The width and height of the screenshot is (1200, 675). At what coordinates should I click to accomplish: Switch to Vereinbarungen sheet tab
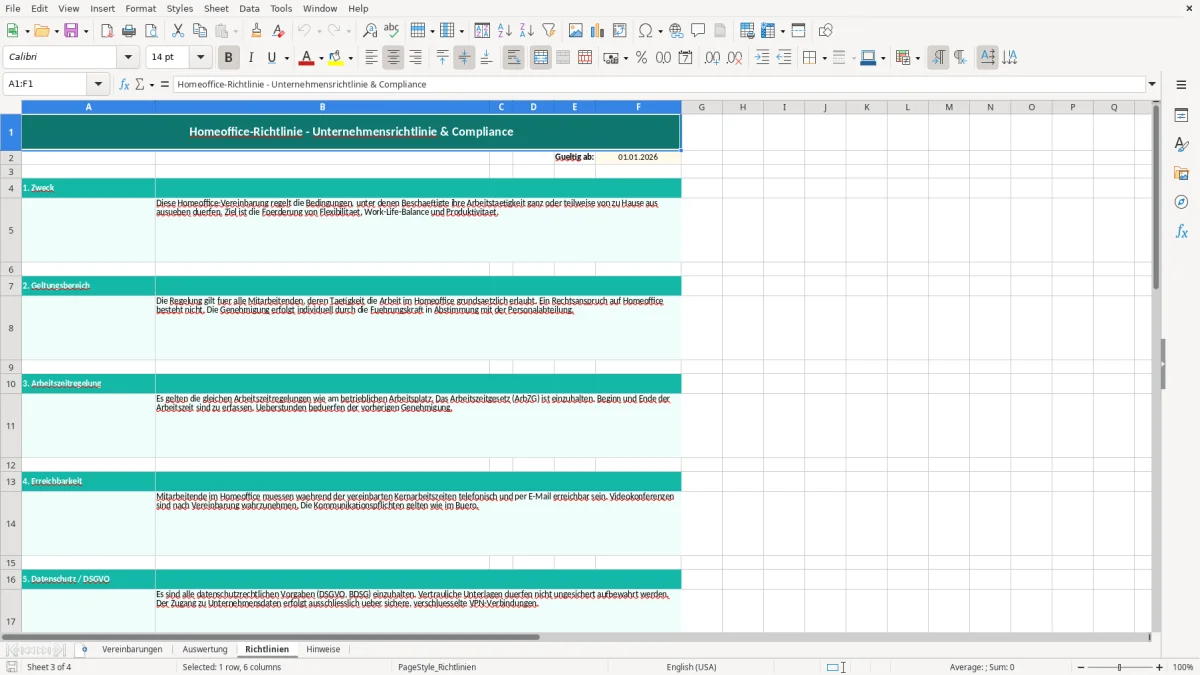132,650
